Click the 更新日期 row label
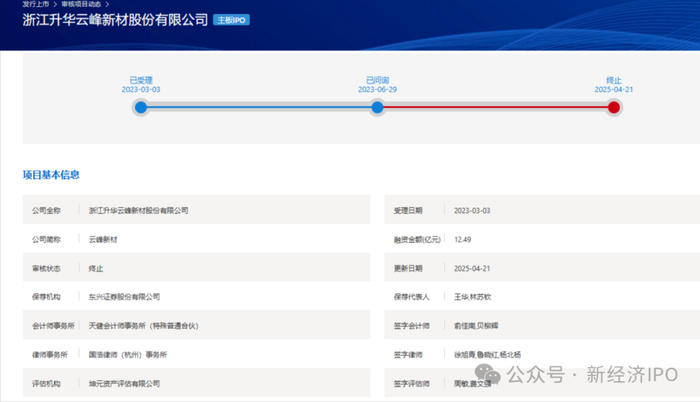This screenshot has height=402, width=700. click(408, 268)
